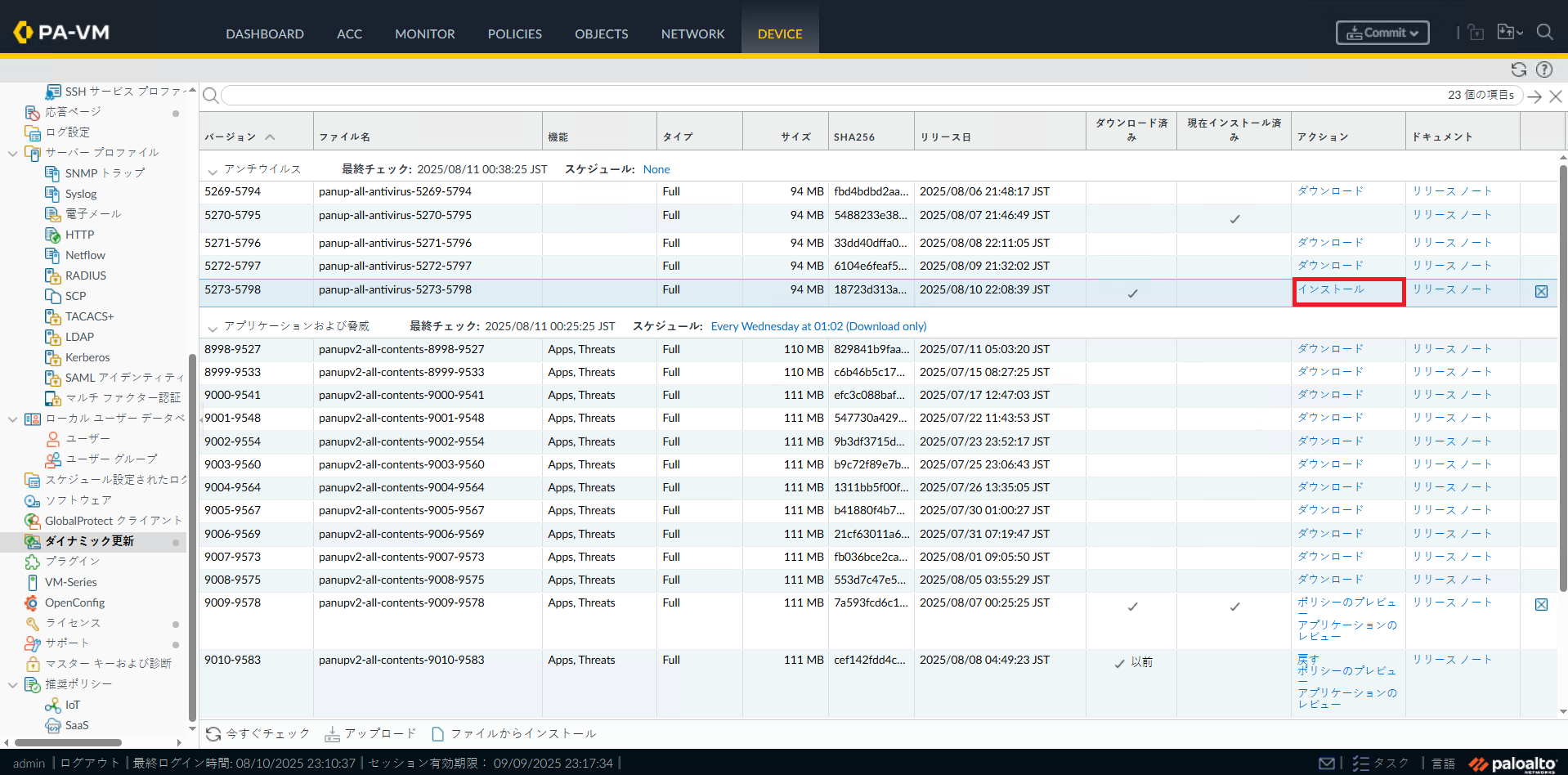
Task: Open schedule link Every Wednesday at 01:02
Action: point(818,326)
